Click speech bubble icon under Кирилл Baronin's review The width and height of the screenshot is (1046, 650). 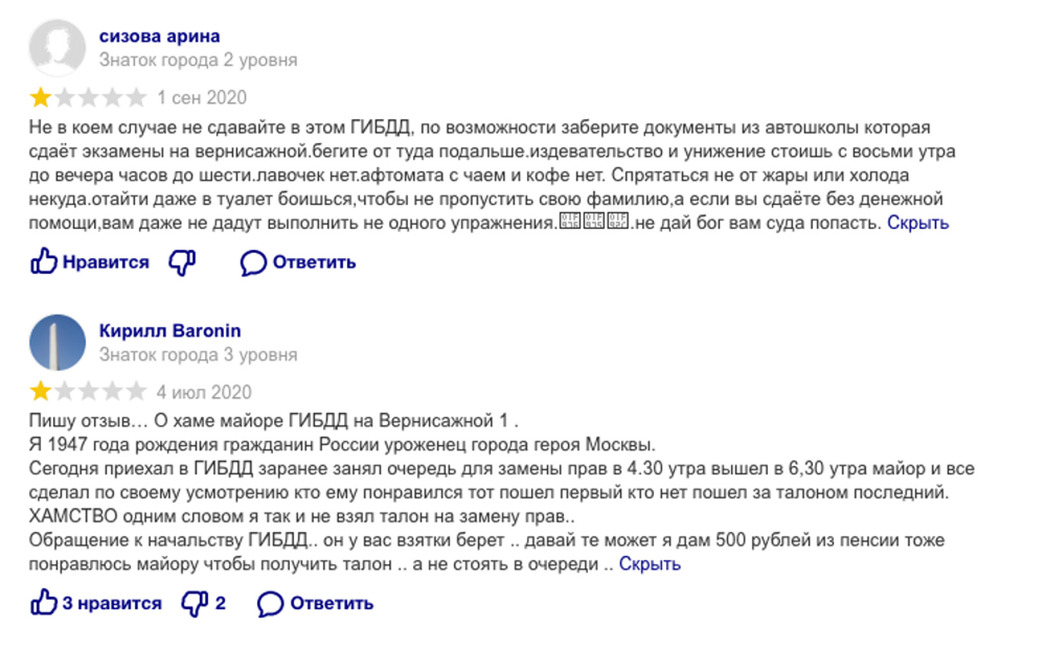click(x=270, y=604)
